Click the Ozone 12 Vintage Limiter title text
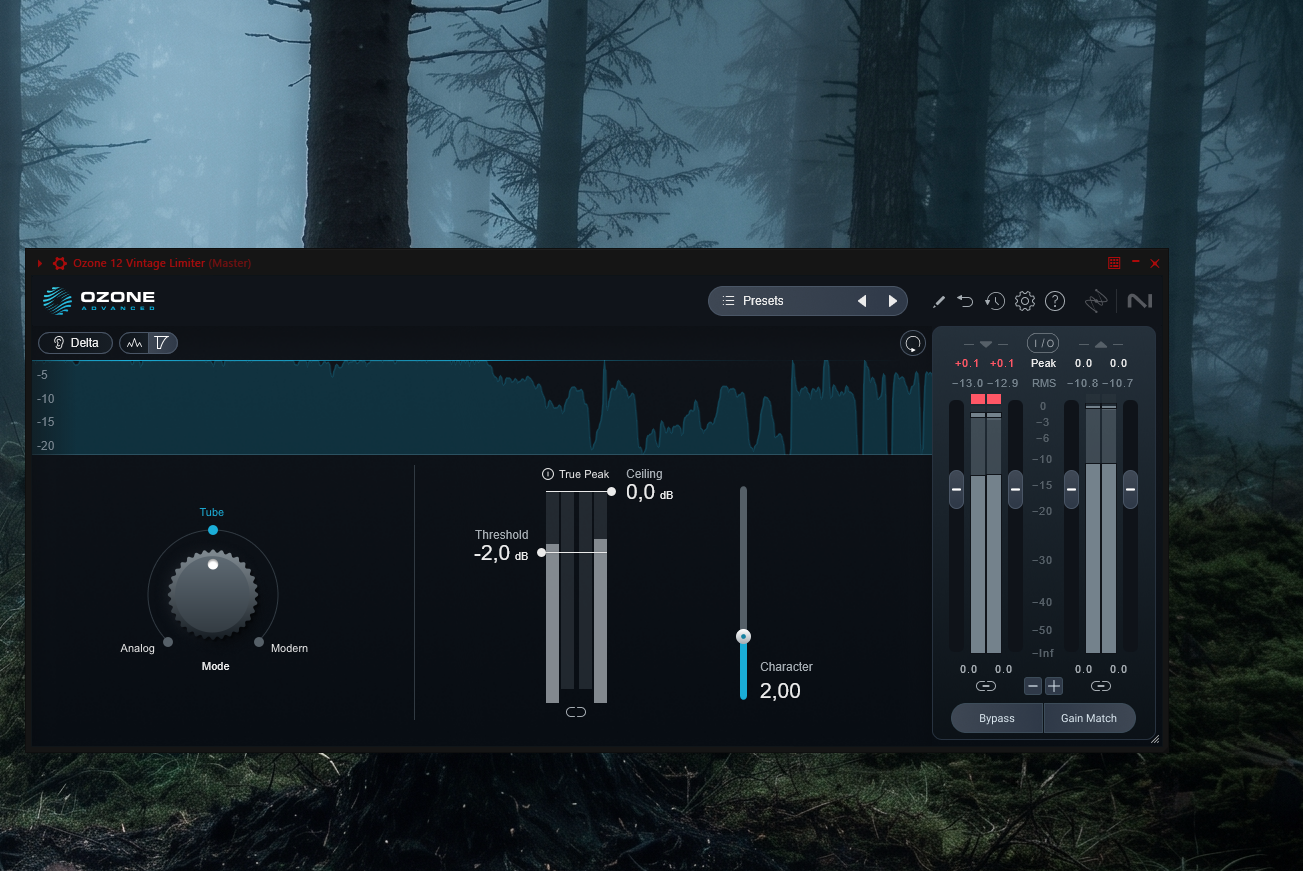The height and width of the screenshot is (871, 1303). [139, 263]
